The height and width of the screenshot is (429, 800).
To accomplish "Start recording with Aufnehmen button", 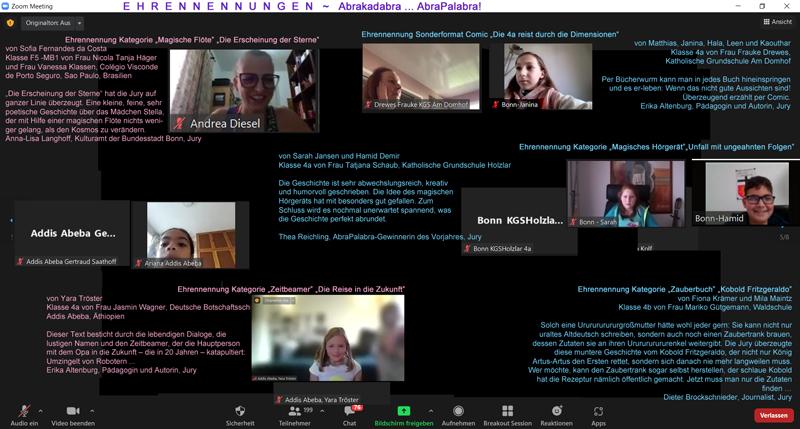I will [458, 415].
